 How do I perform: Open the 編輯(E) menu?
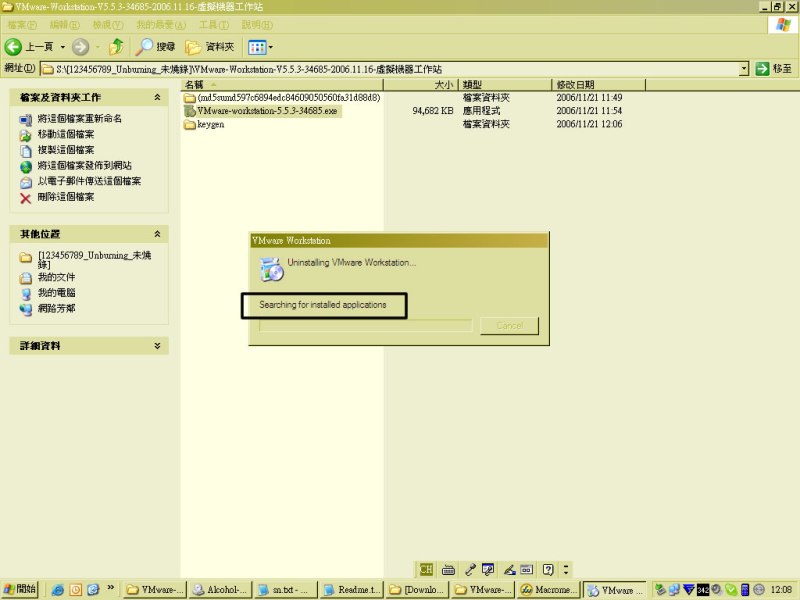pos(64,24)
